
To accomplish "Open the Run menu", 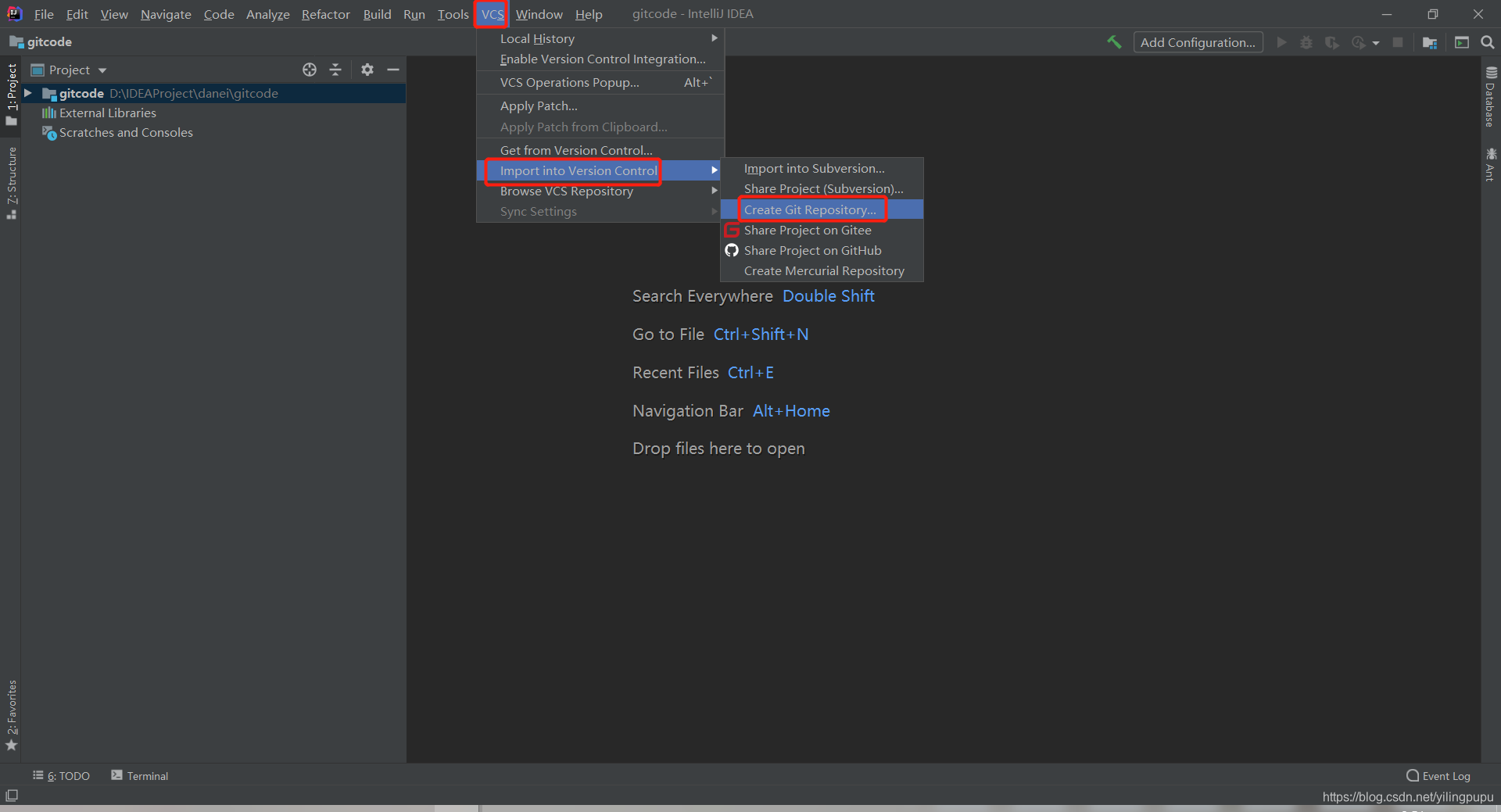I will pos(414,14).
